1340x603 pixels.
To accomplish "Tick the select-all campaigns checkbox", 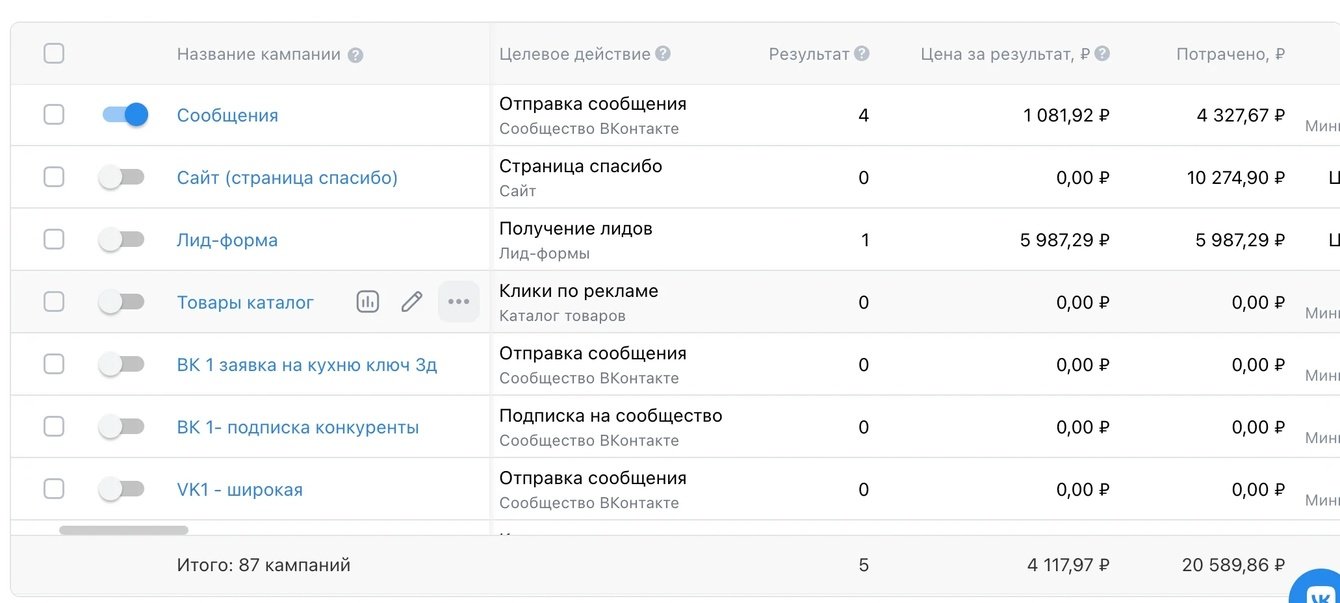I will pyautogui.click(x=54, y=54).
